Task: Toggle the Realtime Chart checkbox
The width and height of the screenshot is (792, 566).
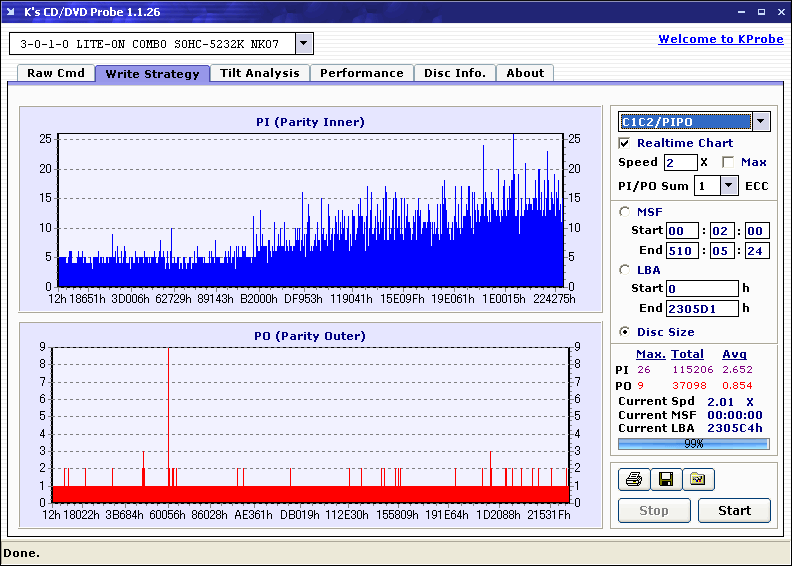Action: point(625,143)
